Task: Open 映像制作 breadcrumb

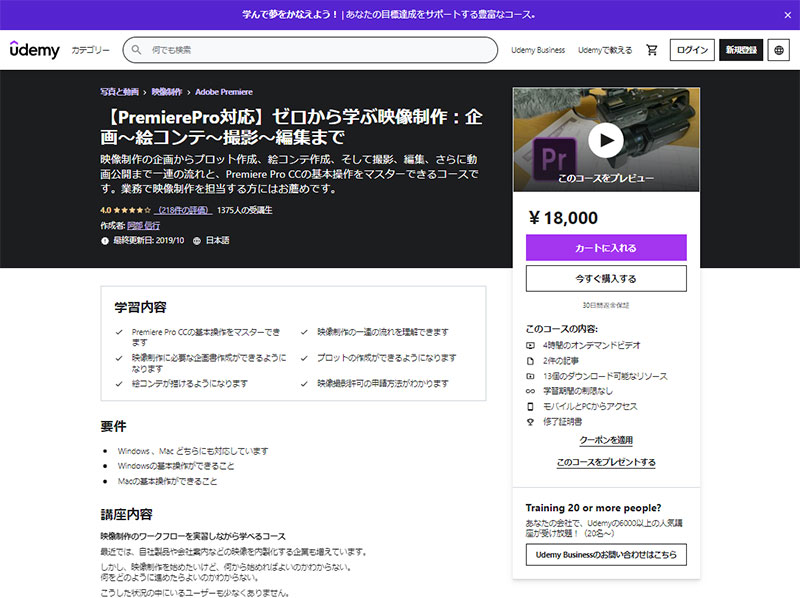Action: point(167,92)
